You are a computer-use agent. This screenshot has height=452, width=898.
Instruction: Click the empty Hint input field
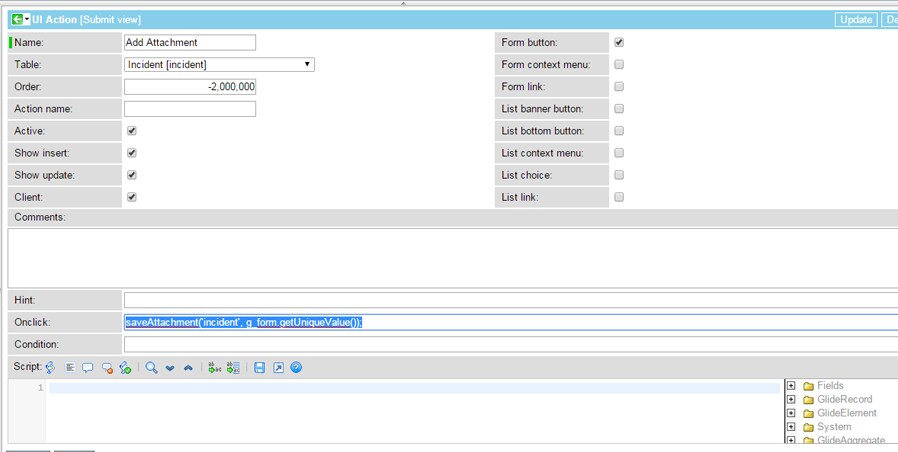(x=511, y=300)
